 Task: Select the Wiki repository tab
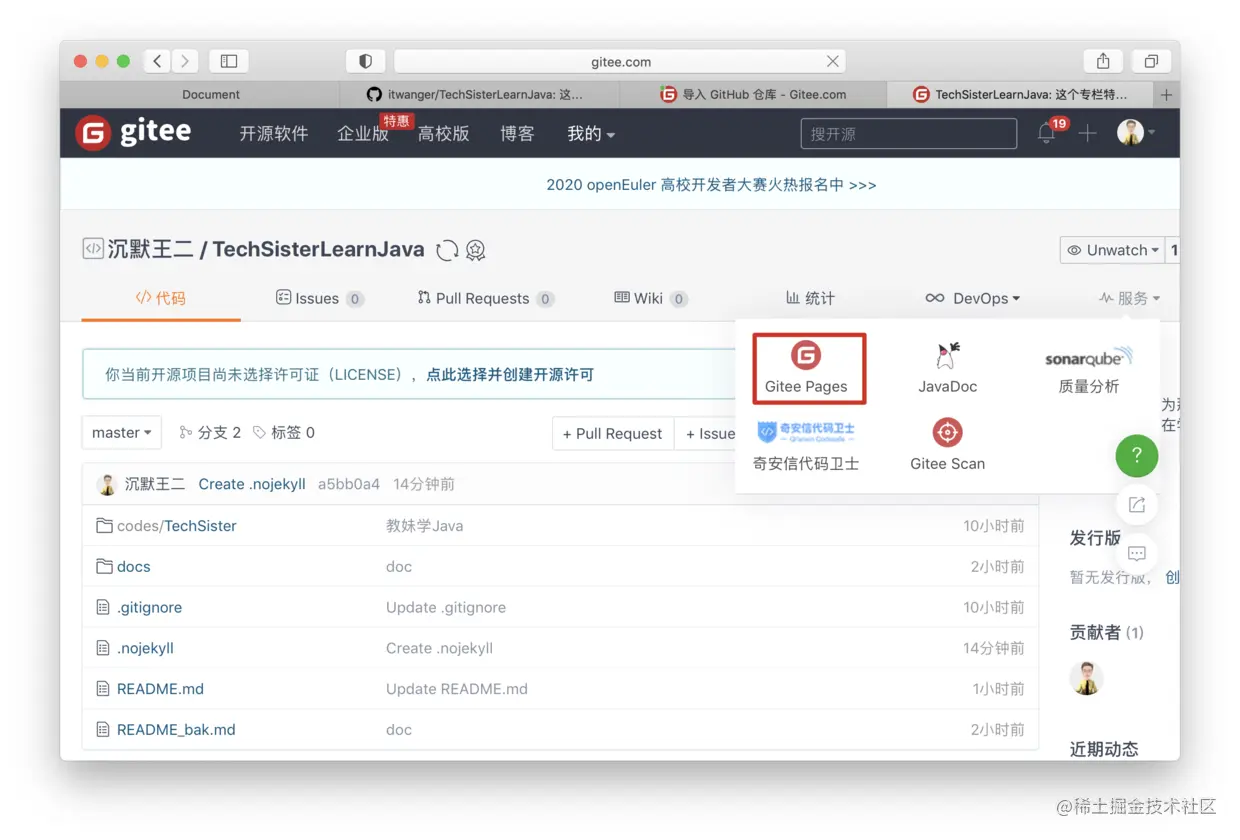pyautogui.click(x=650, y=298)
